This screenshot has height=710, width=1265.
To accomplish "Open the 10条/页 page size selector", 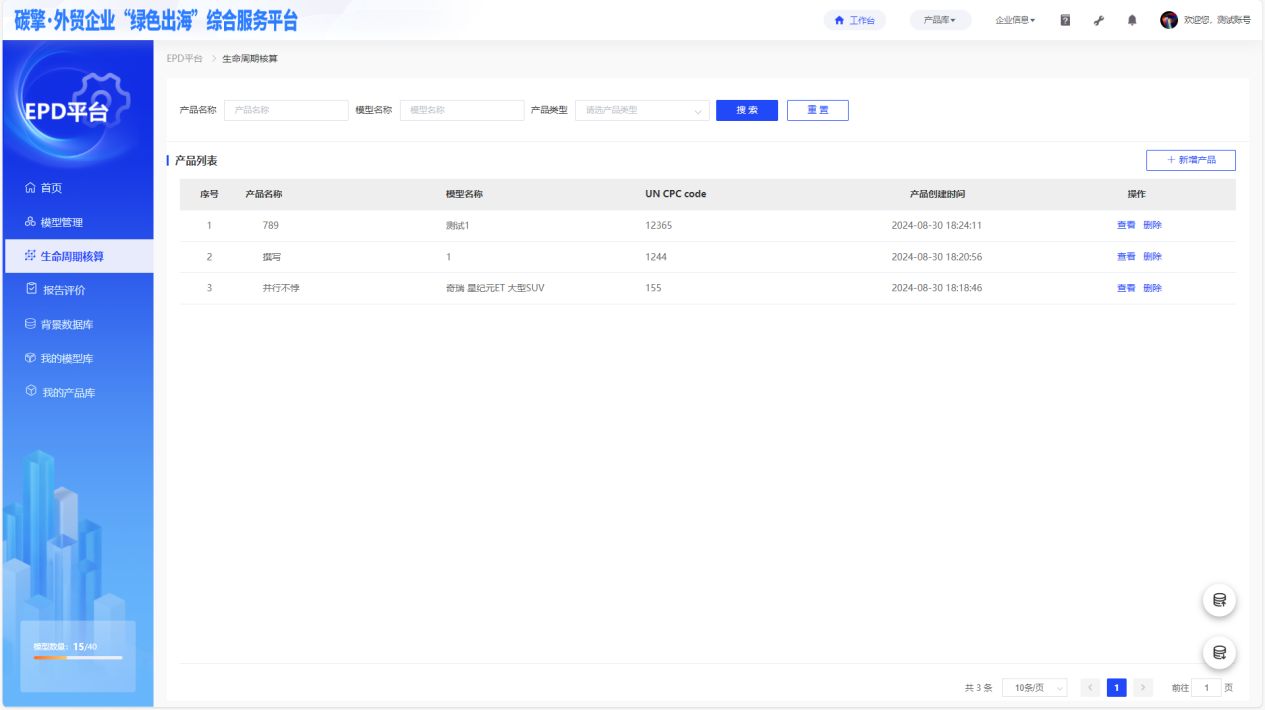I will 1034,688.
